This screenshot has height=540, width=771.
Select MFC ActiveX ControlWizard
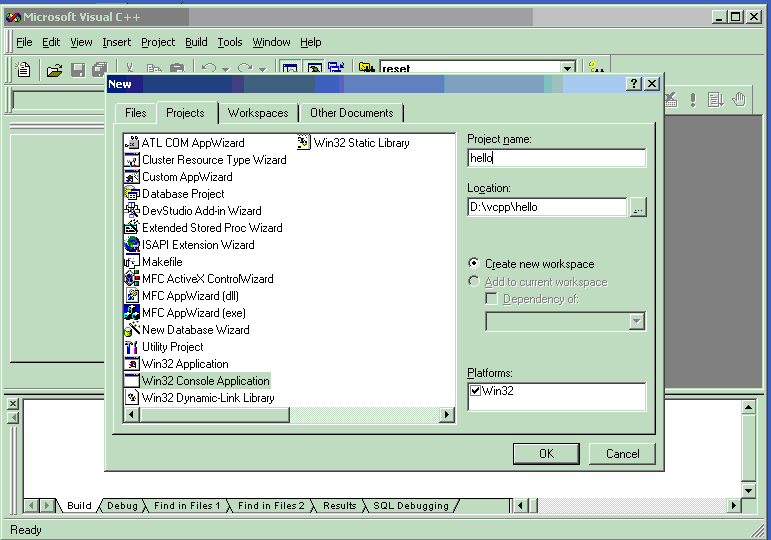click(199, 279)
